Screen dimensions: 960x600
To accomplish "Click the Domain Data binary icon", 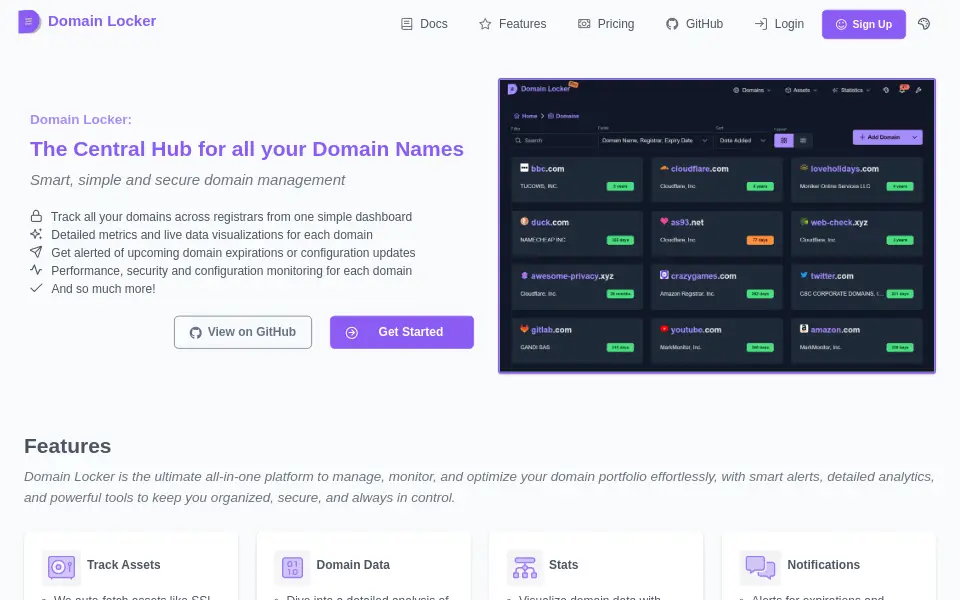I will coord(292,567).
